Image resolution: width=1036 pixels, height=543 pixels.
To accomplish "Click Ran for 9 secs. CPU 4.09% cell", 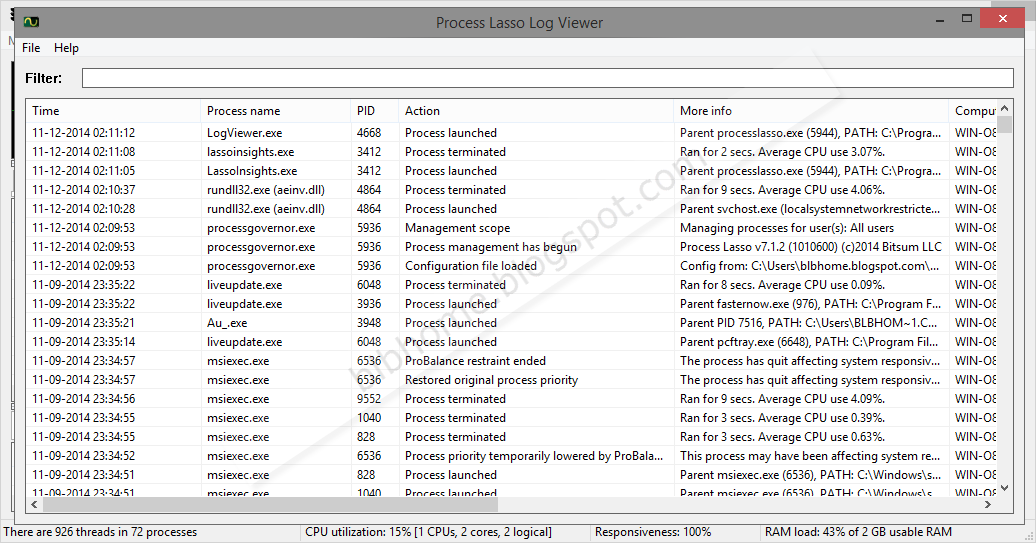I will [782, 399].
